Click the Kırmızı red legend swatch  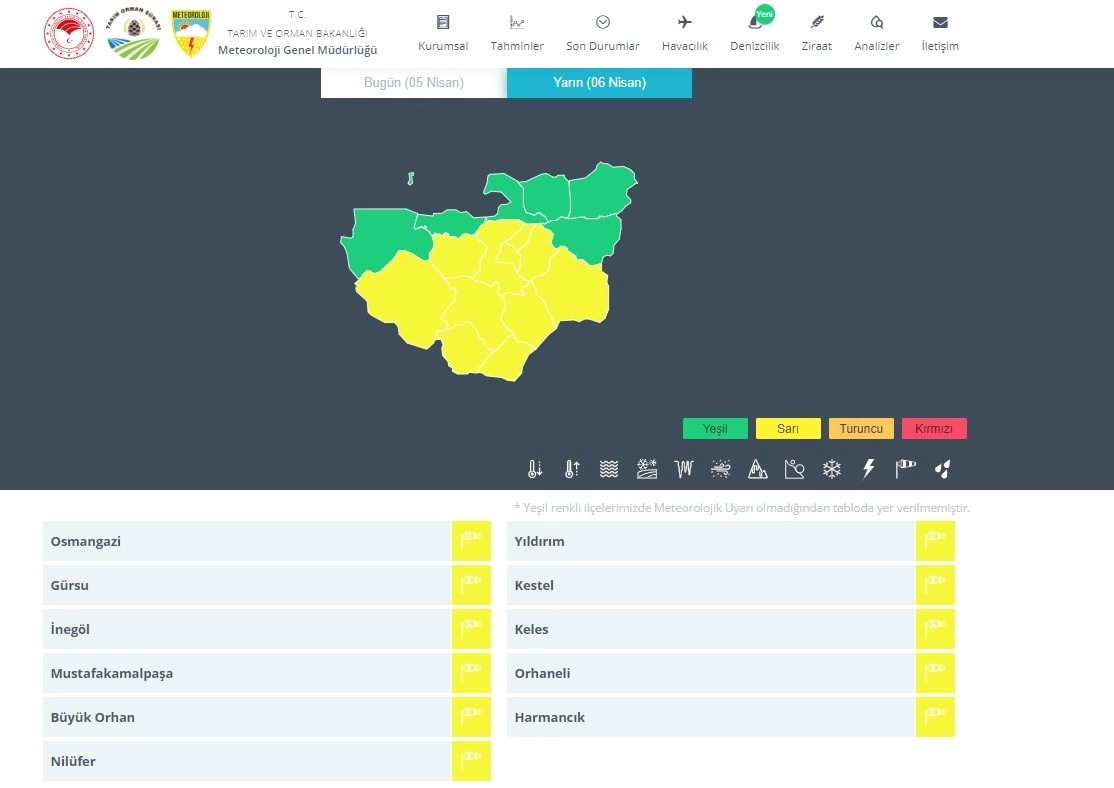(x=934, y=429)
